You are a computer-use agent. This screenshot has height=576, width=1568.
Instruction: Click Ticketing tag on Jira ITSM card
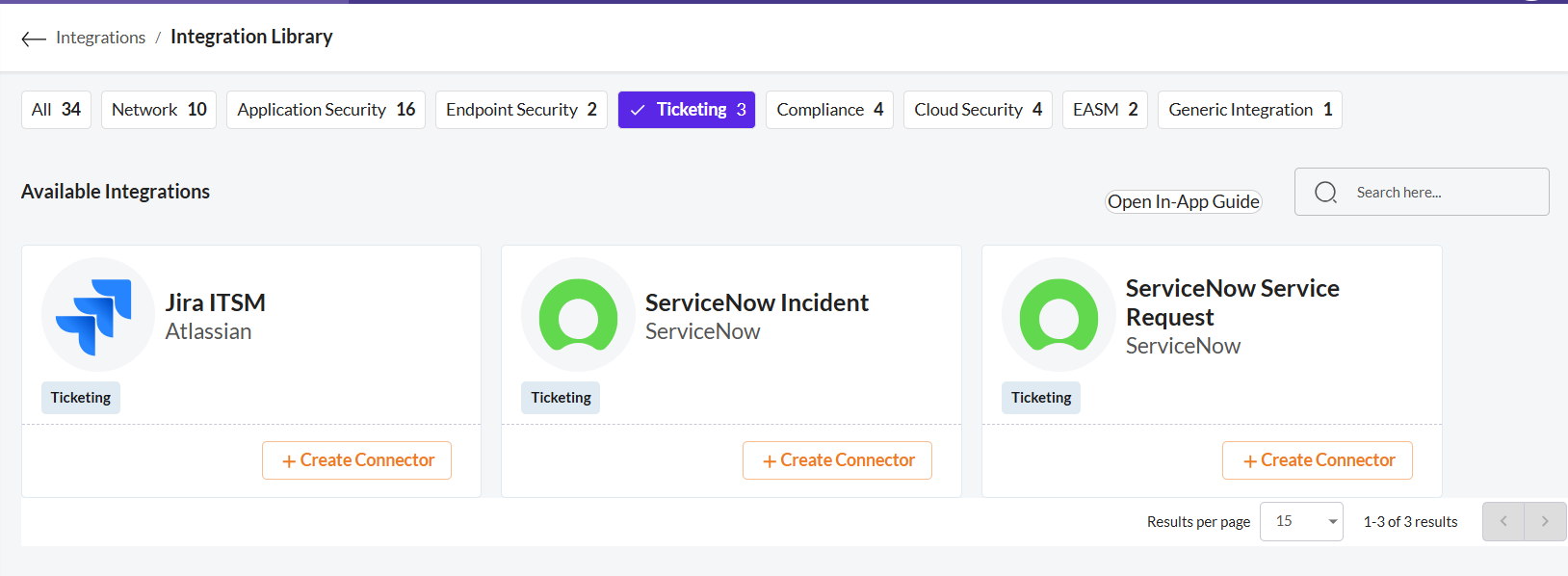click(x=81, y=398)
